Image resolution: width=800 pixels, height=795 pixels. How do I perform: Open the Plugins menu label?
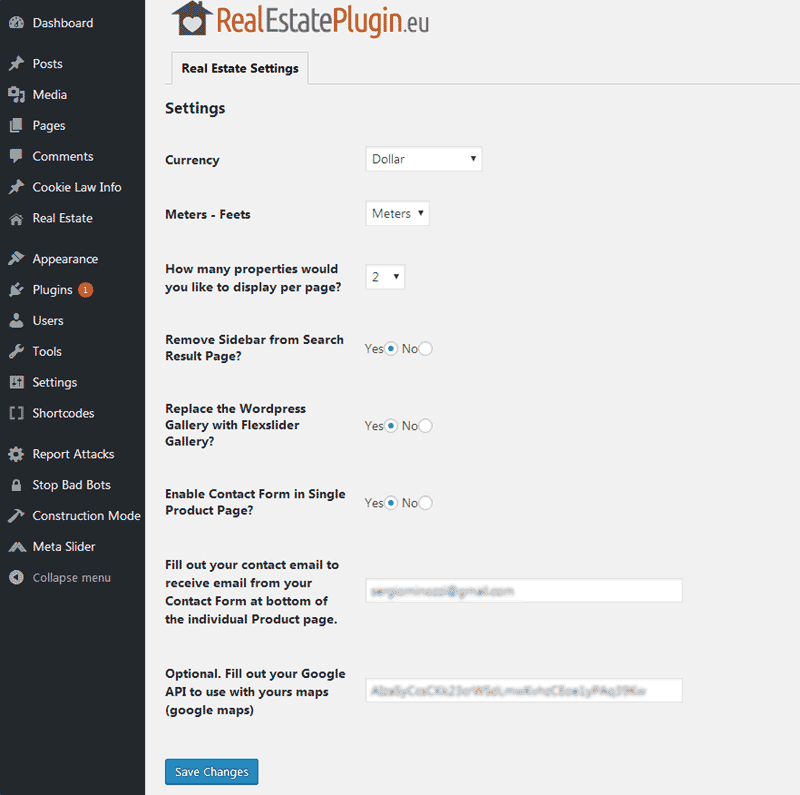[x=53, y=290]
